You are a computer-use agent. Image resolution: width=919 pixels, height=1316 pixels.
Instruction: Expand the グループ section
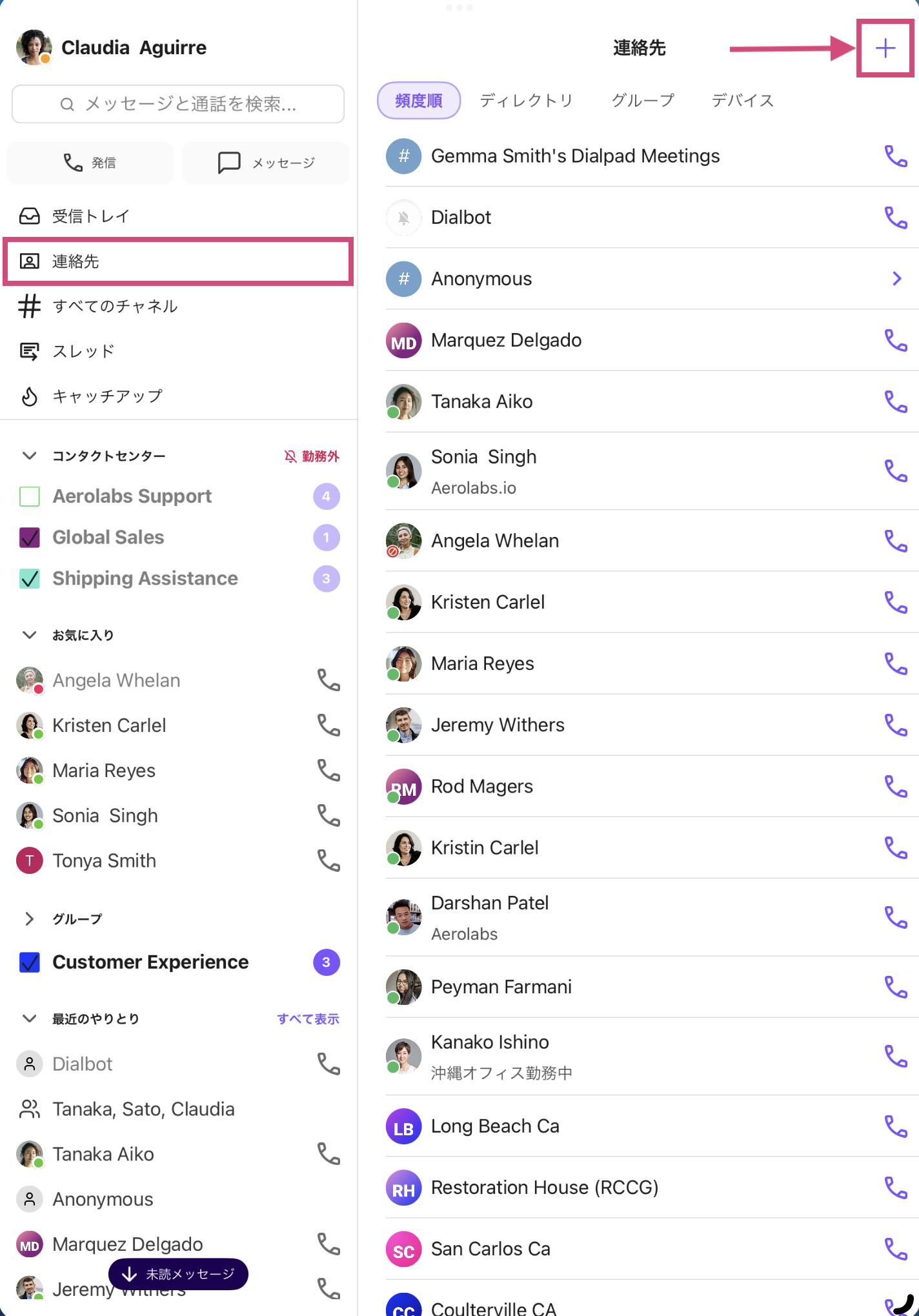coord(29,918)
